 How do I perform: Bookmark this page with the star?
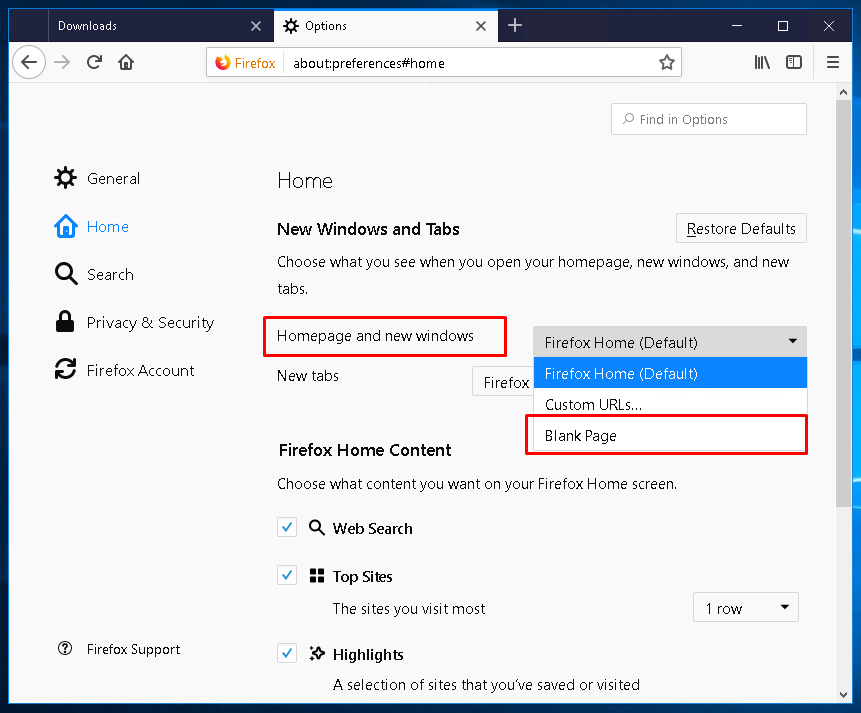click(x=667, y=63)
